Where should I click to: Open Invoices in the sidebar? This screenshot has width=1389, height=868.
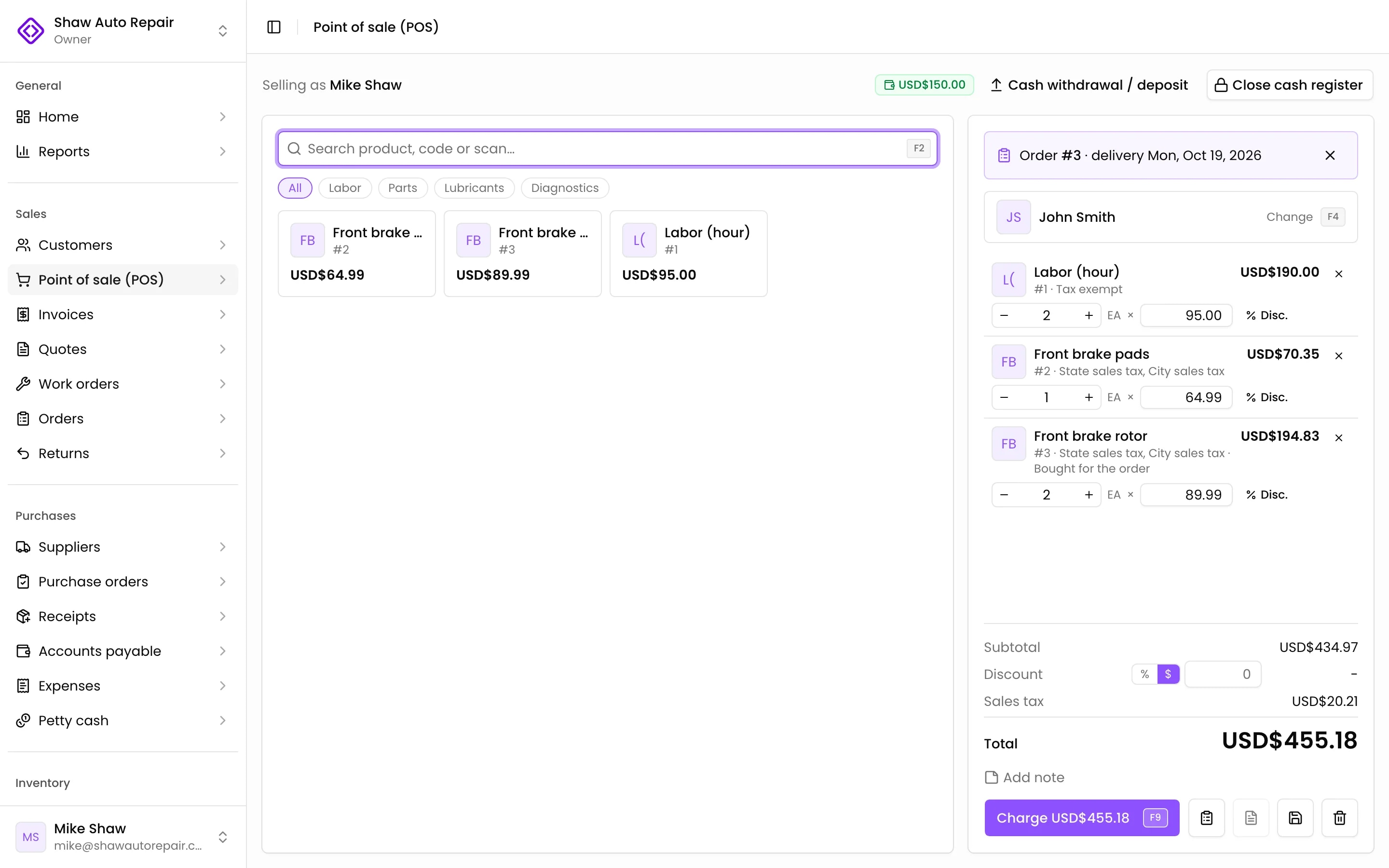123,314
